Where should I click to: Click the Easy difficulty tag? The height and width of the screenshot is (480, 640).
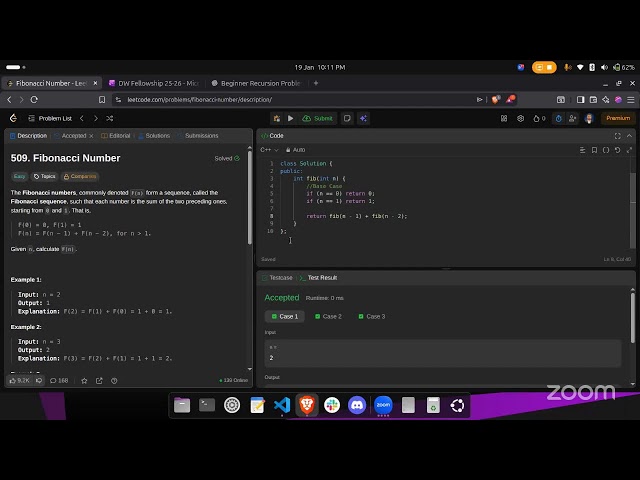(19, 176)
